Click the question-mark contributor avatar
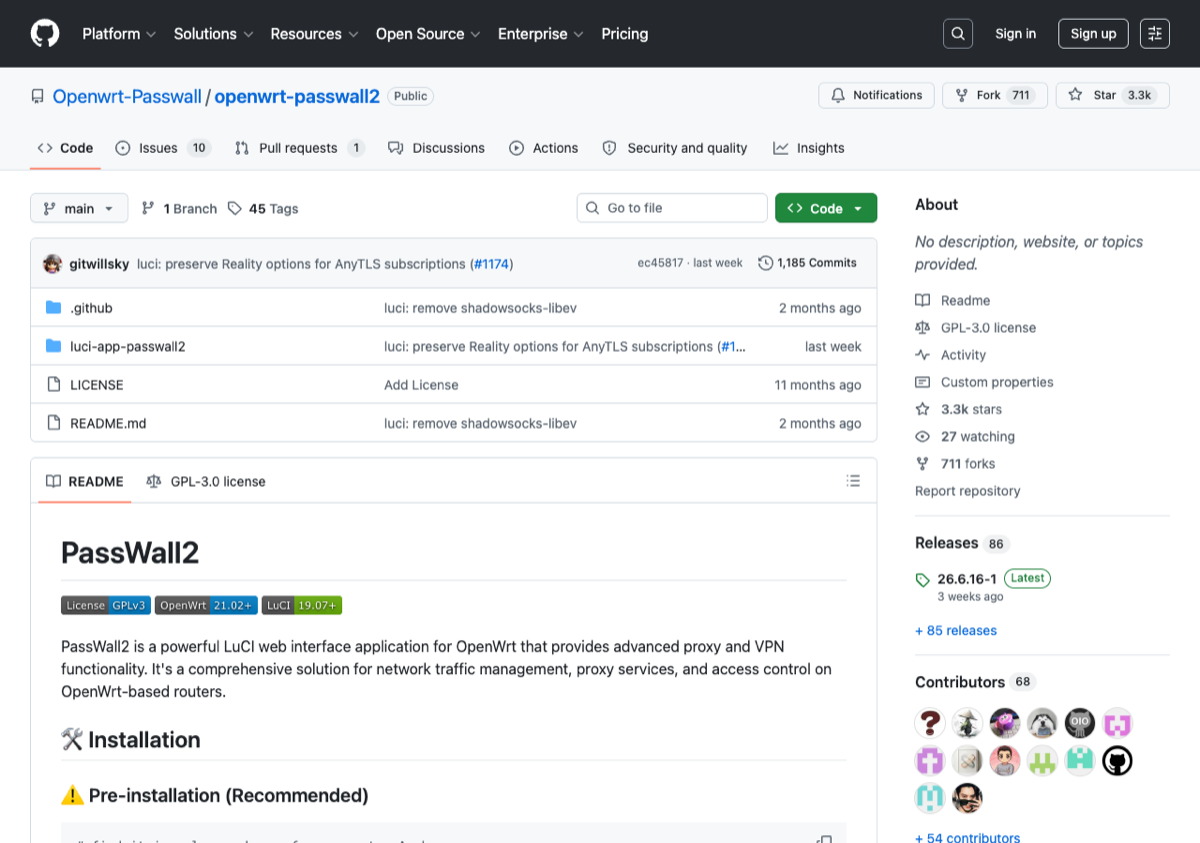 point(930,723)
